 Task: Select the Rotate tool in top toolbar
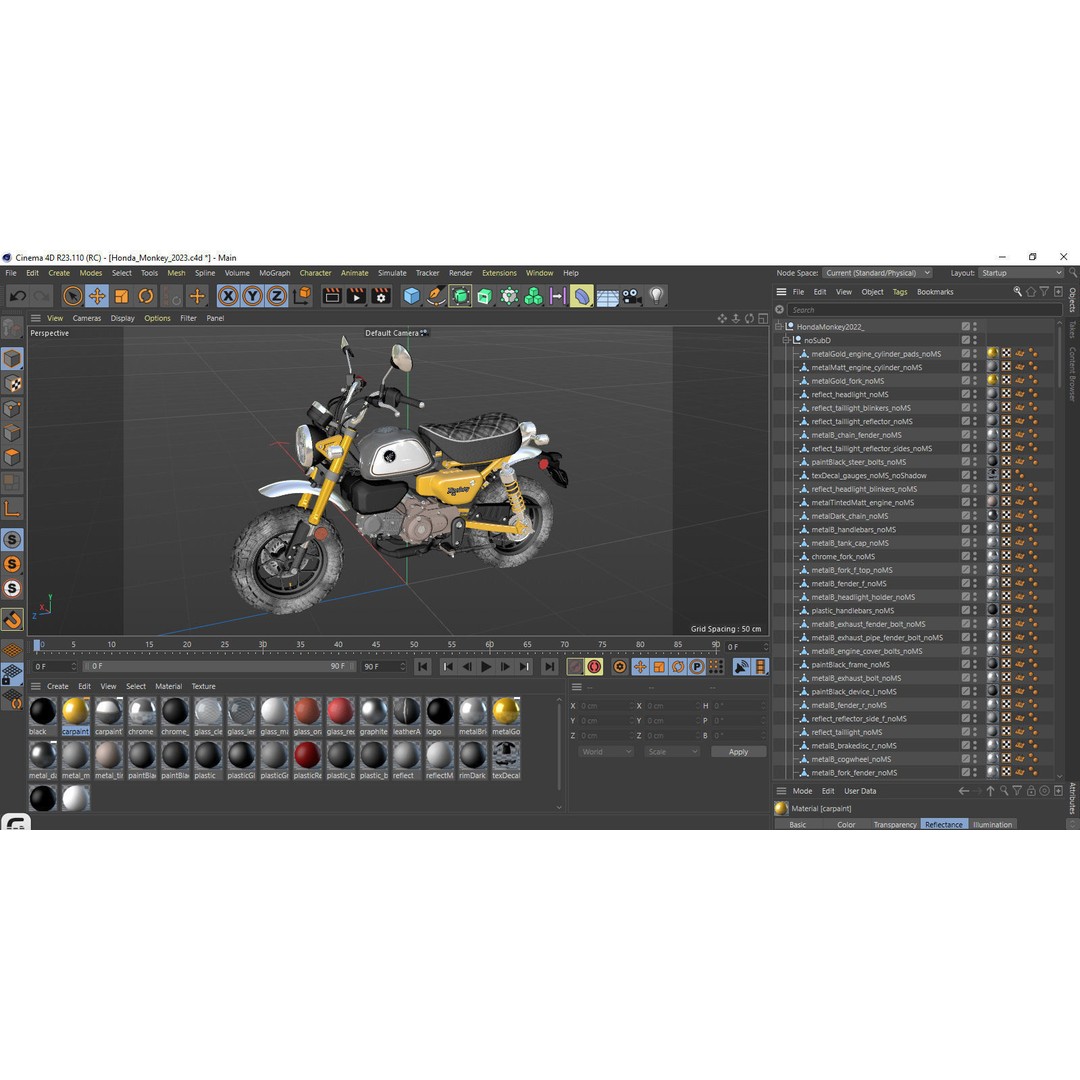pyautogui.click(x=146, y=296)
